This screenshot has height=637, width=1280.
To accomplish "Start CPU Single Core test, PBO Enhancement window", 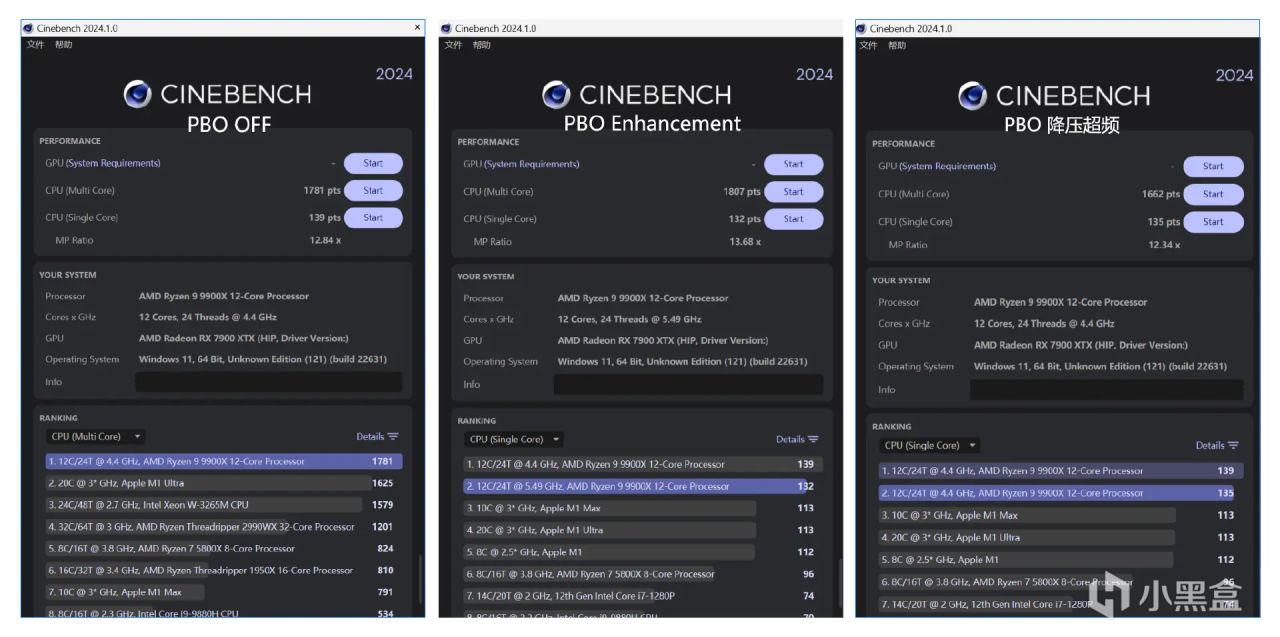I will click(x=793, y=219).
